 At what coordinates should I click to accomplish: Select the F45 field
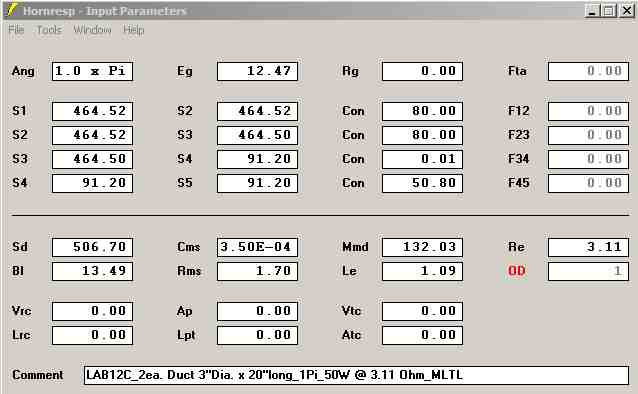(x=588, y=183)
